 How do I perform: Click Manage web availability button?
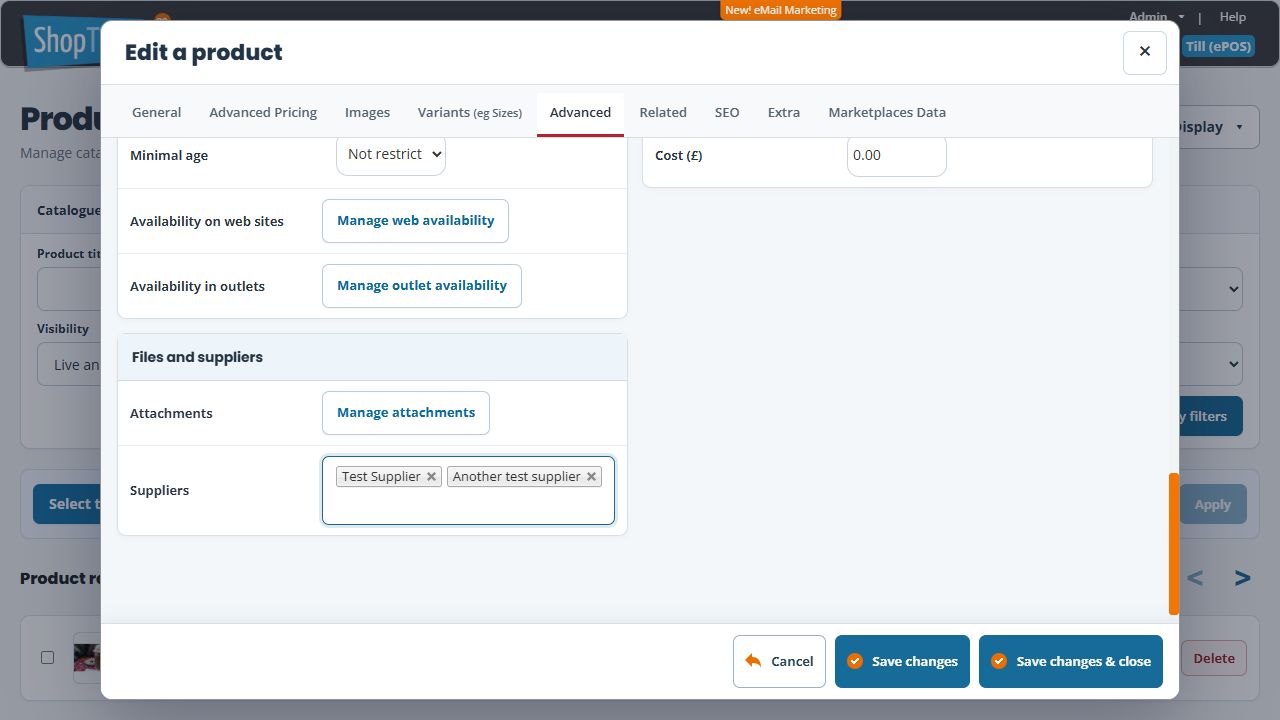coord(415,221)
